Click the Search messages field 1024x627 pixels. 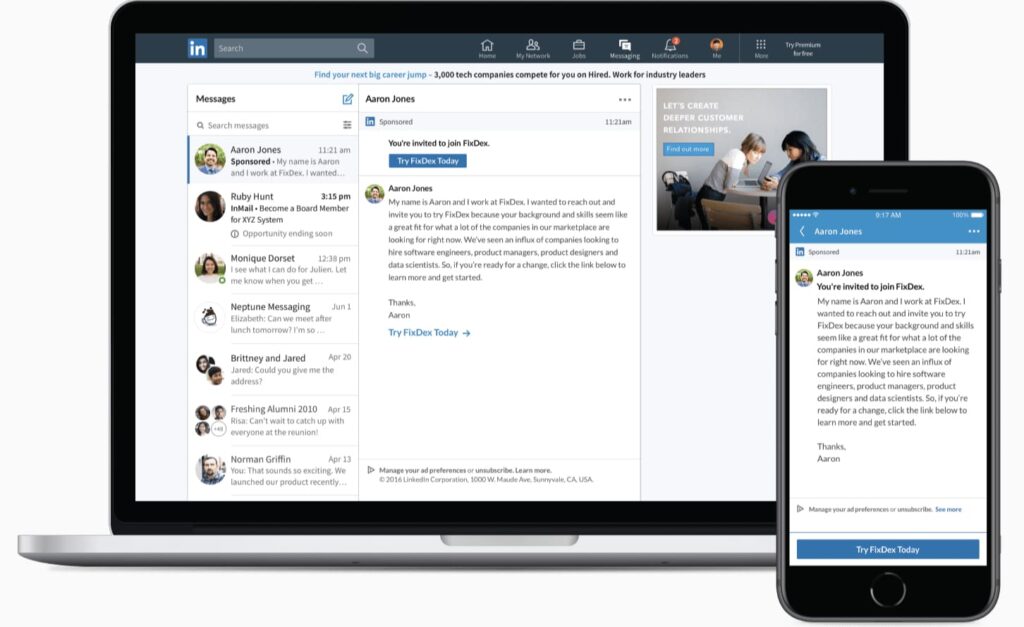tap(266, 125)
